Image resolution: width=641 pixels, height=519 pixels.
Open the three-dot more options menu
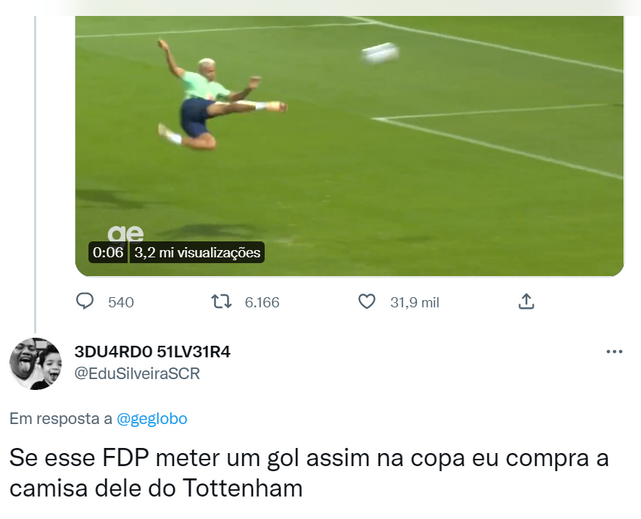614,351
